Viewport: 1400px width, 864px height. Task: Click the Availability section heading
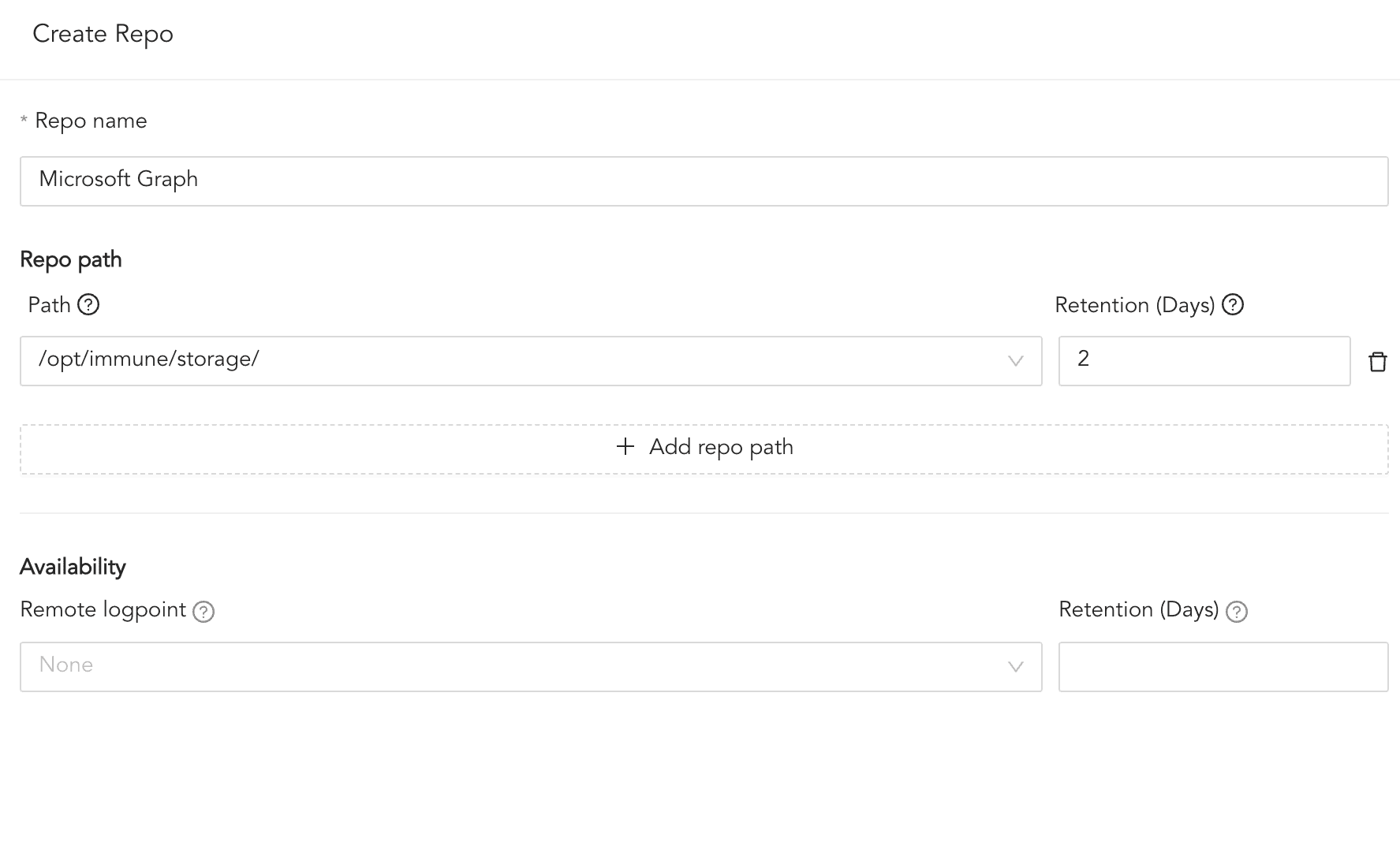[73, 567]
